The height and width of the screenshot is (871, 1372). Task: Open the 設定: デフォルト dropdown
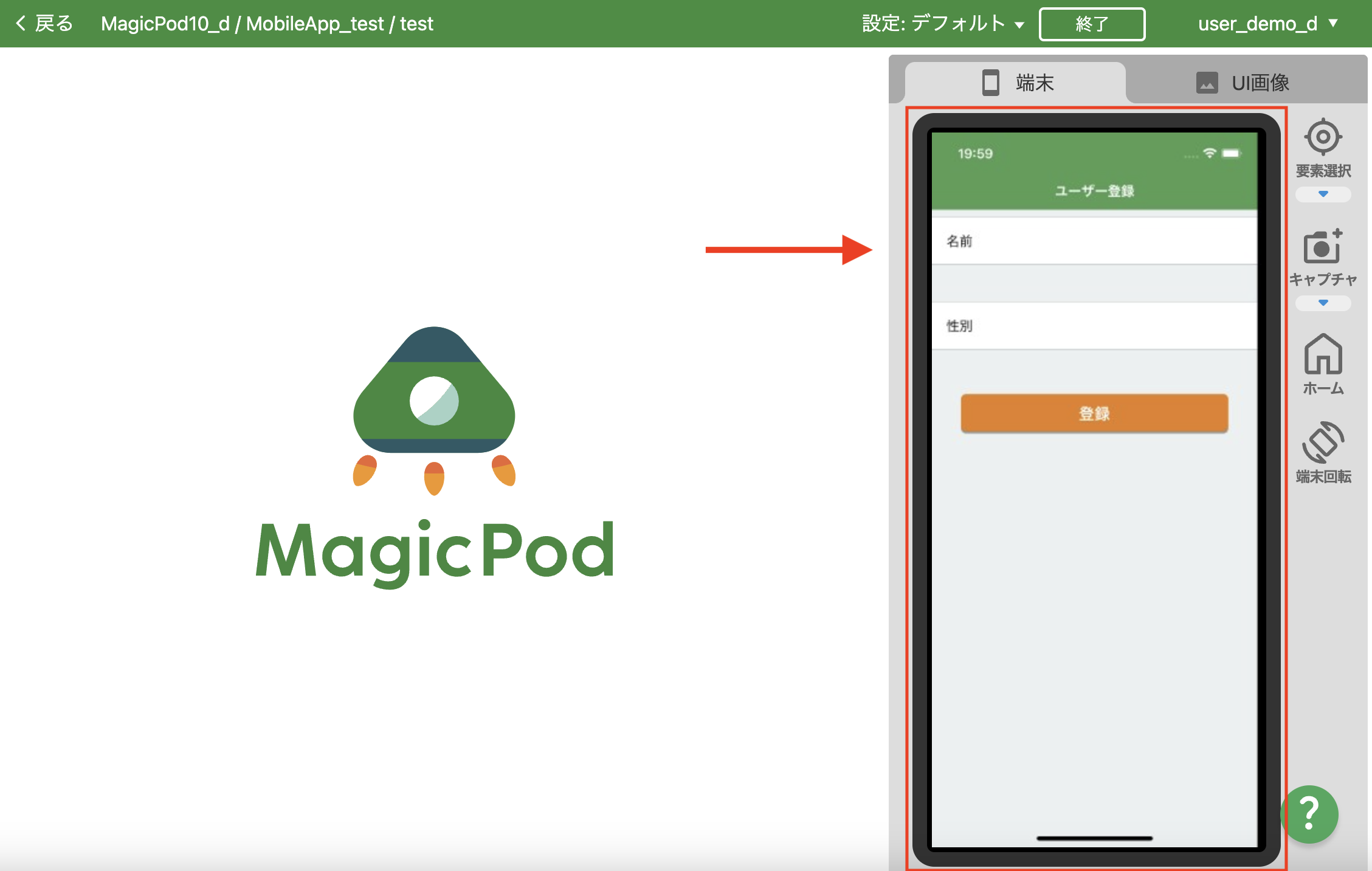click(943, 24)
